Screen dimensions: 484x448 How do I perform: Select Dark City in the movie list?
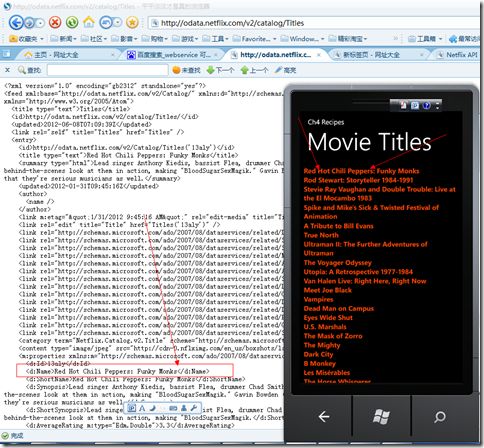318,354
